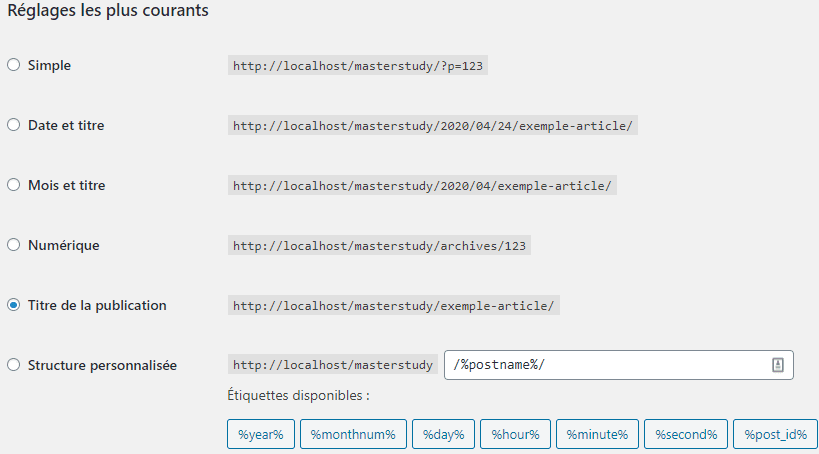Click the %minute% tag button
Screen dimensions: 819x454
[597, 434]
